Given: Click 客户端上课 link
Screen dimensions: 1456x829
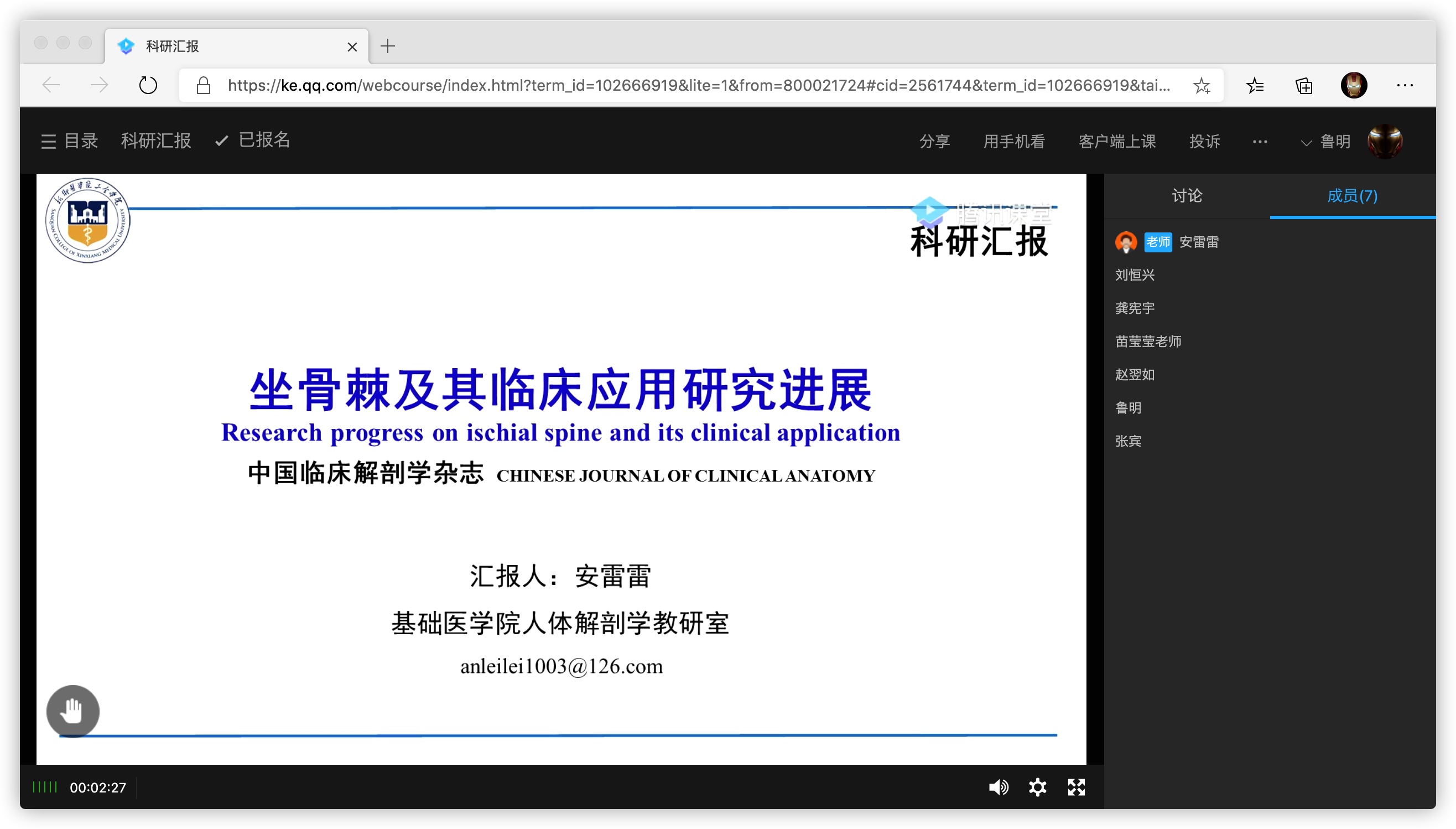Looking at the screenshot, I should point(1117,141).
